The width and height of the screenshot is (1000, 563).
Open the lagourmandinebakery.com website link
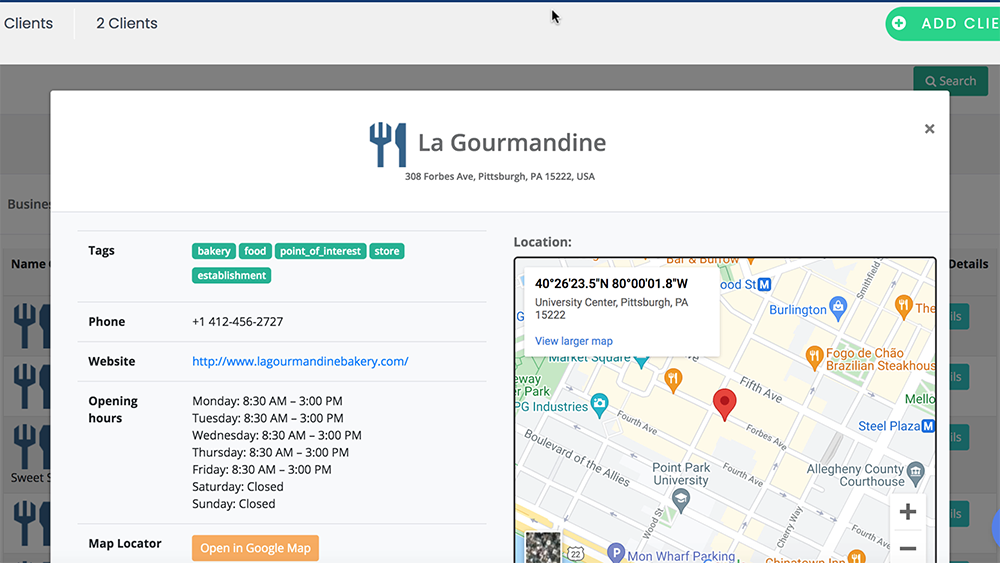[x=300, y=361]
